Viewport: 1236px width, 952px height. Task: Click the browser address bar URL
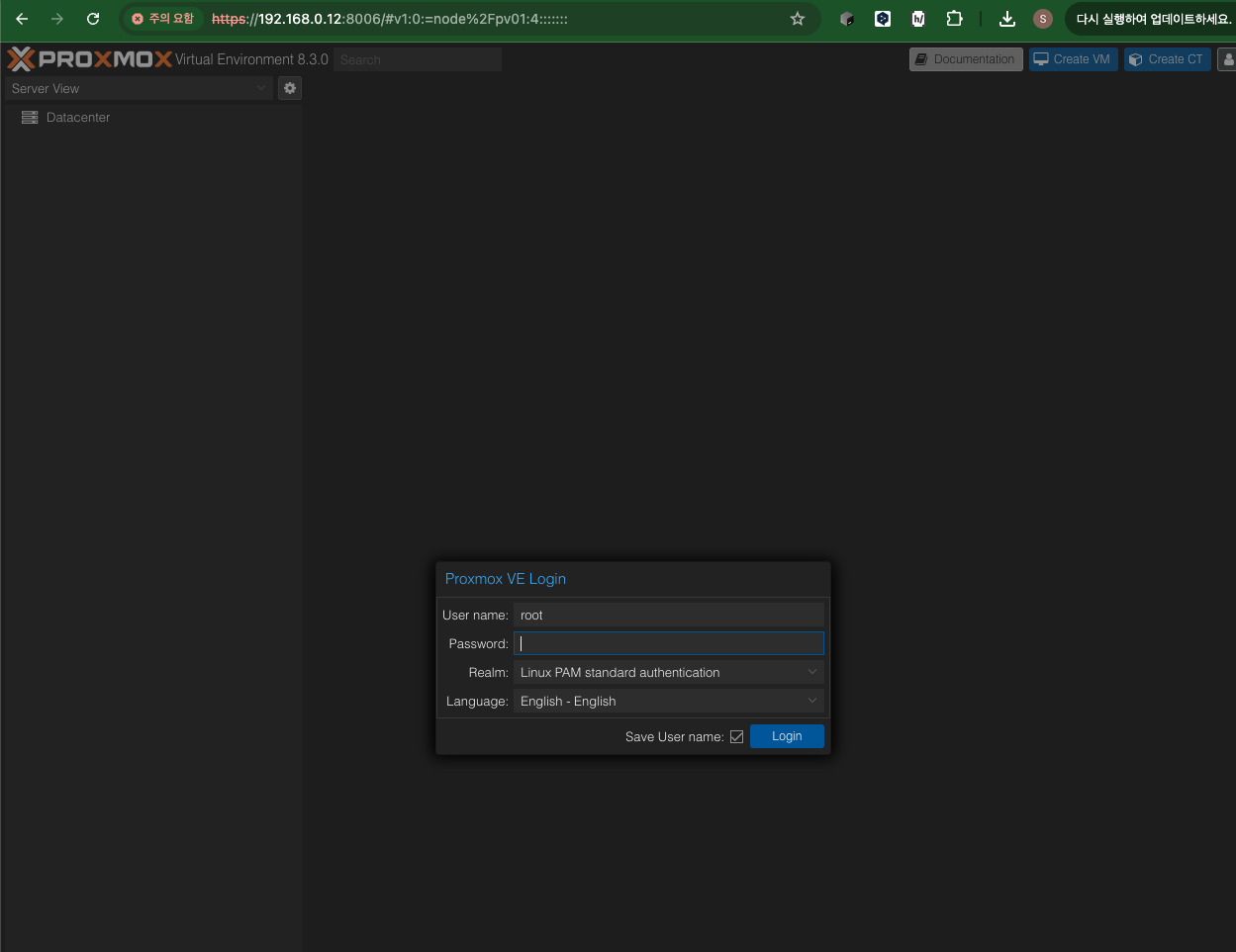[x=390, y=19]
